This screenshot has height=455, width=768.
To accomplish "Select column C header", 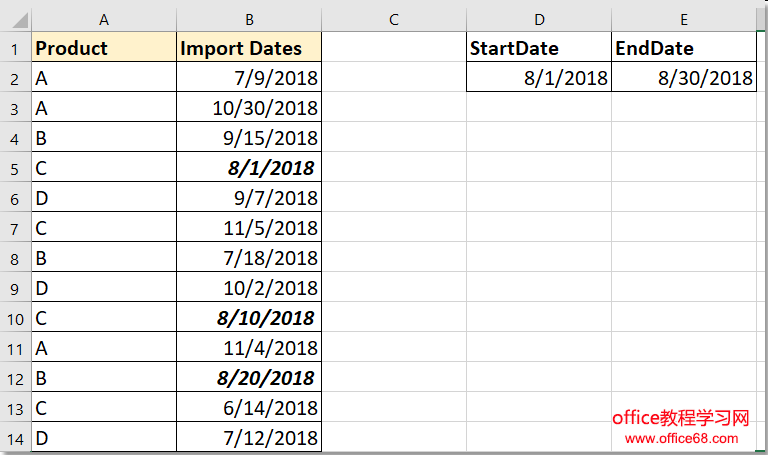I will [394, 19].
